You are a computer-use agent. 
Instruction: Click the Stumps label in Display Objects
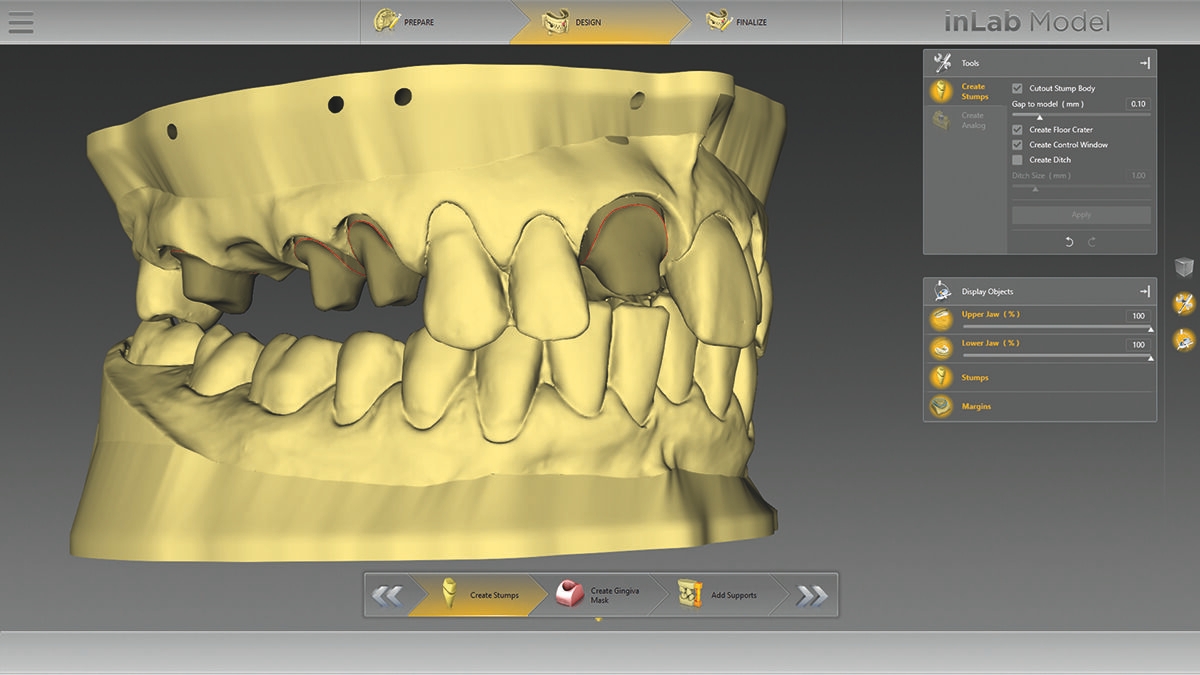point(975,378)
